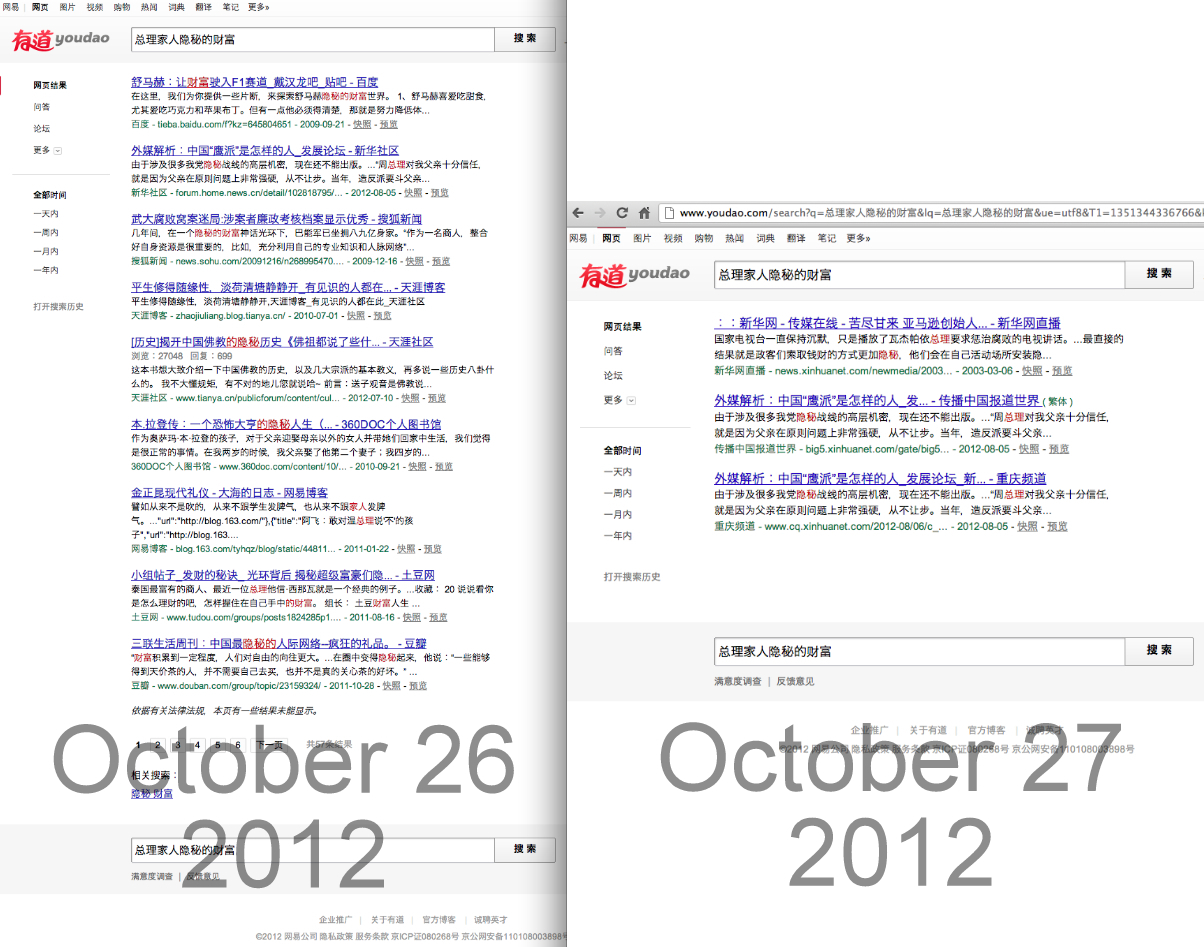
Task: Open 翻译 tab in right page navigation
Action: click(x=796, y=238)
